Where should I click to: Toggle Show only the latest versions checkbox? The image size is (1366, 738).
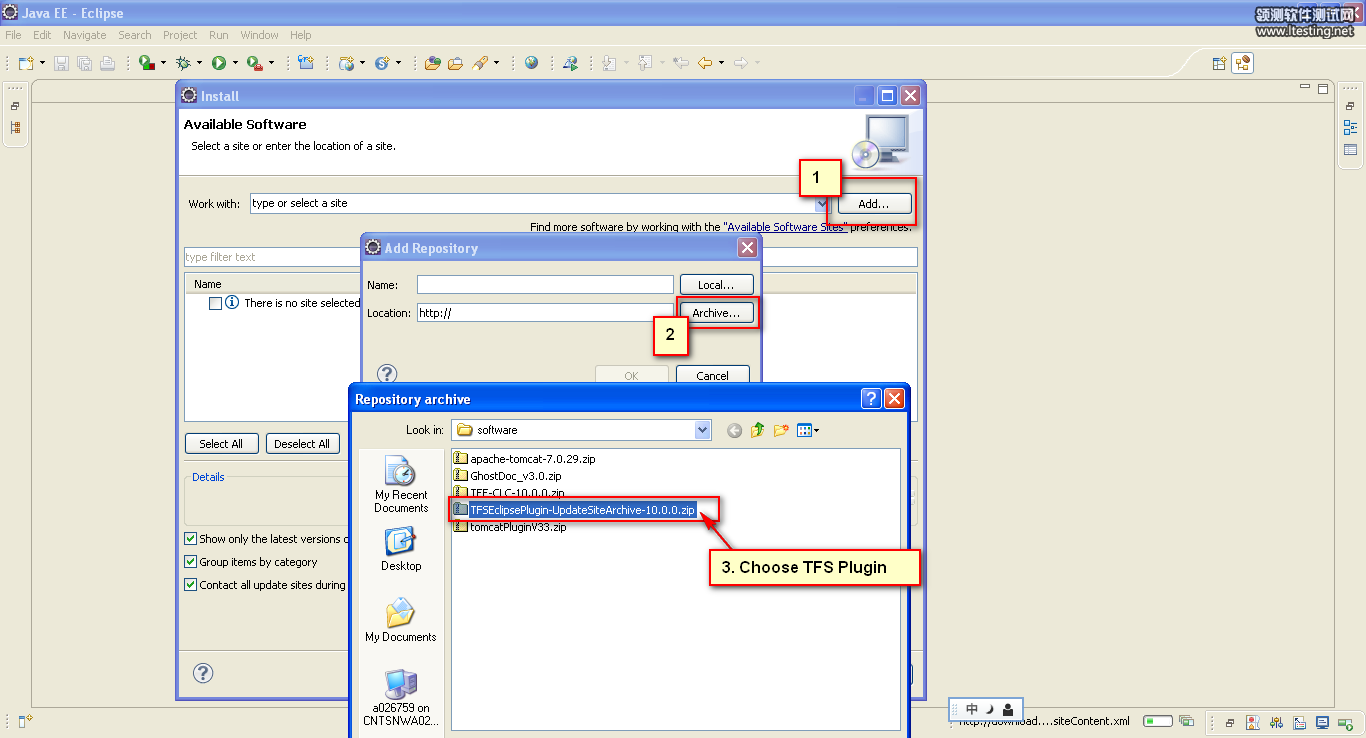click(191, 538)
